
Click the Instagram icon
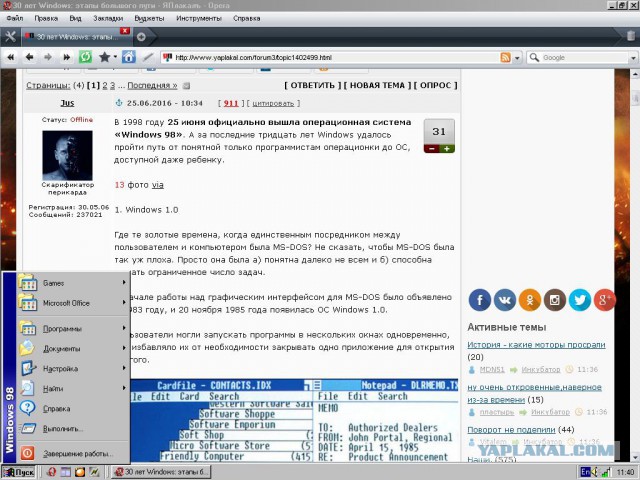pyautogui.click(x=555, y=300)
